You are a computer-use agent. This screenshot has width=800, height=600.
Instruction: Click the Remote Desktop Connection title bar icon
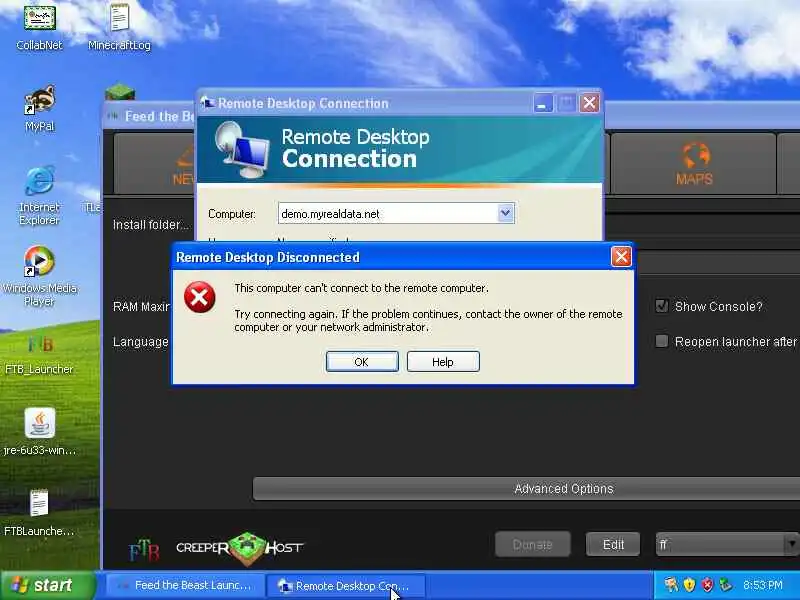click(x=207, y=103)
